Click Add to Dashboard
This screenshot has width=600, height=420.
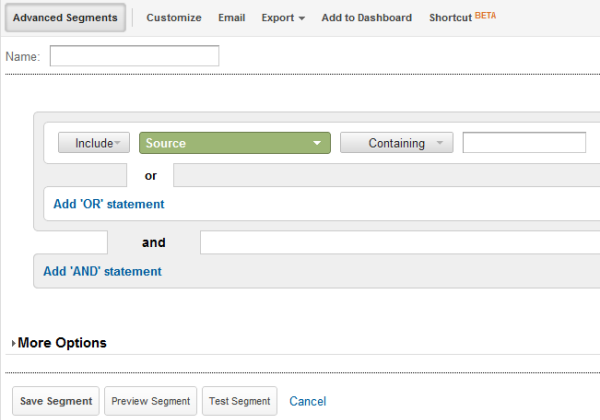point(366,18)
